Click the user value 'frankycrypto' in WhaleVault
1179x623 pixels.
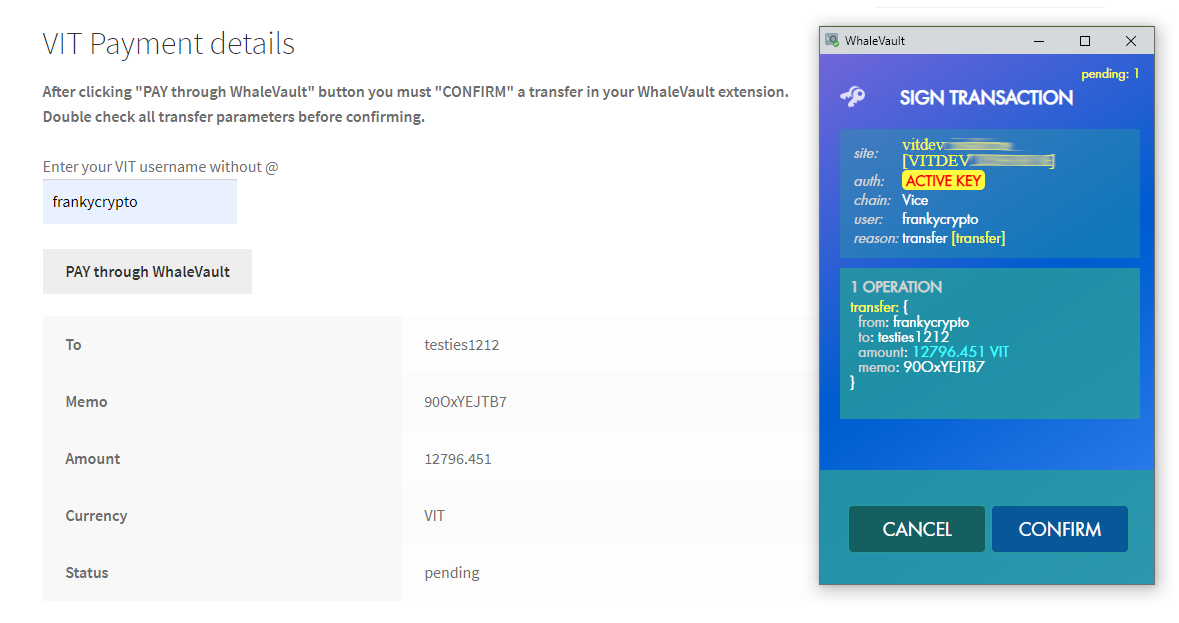click(x=940, y=219)
